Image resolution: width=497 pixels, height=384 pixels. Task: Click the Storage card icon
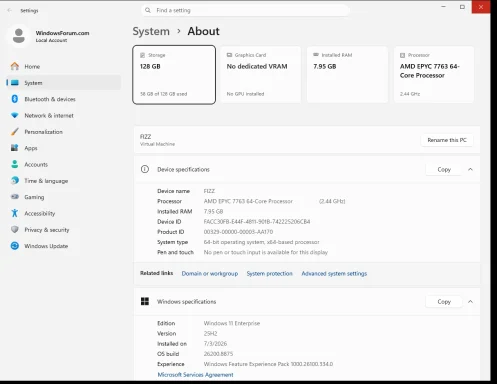click(x=143, y=55)
